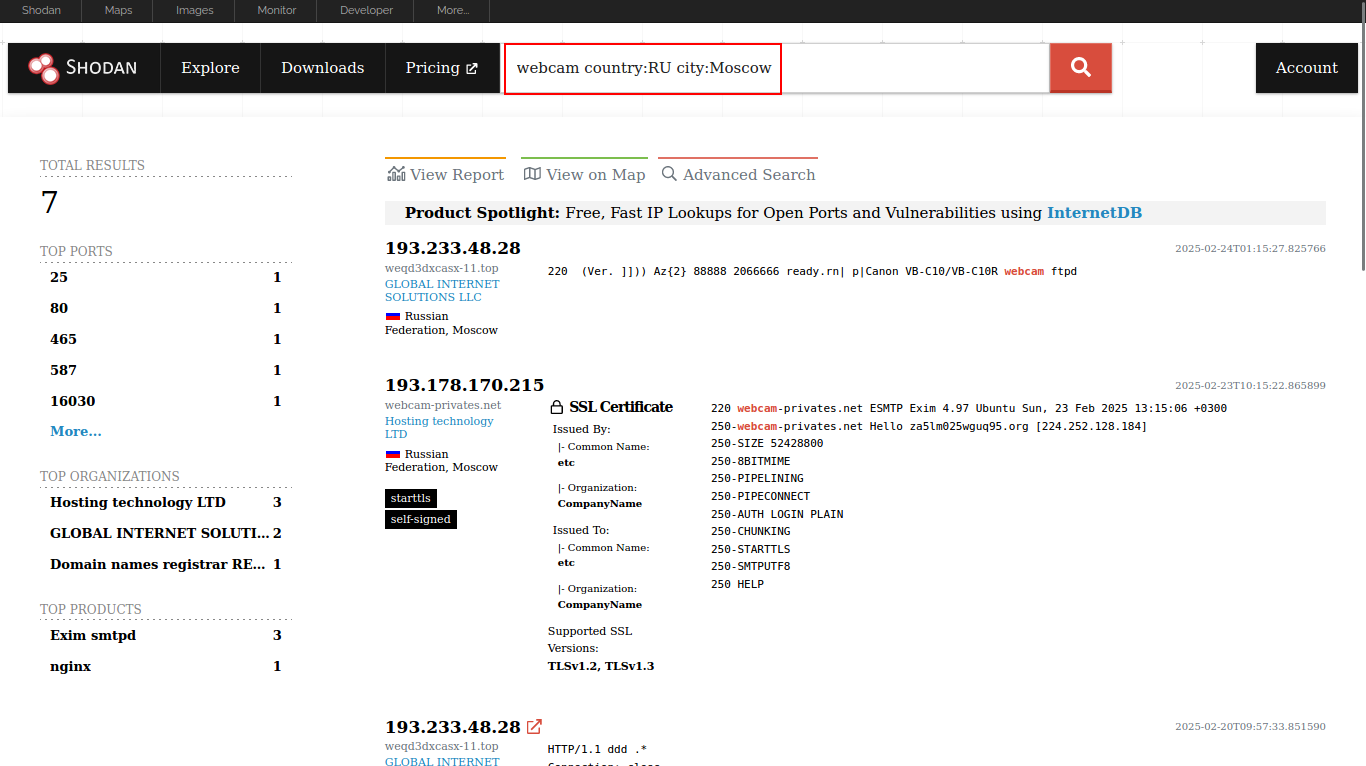
Task: Click the total results count 7
Action: (49, 203)
